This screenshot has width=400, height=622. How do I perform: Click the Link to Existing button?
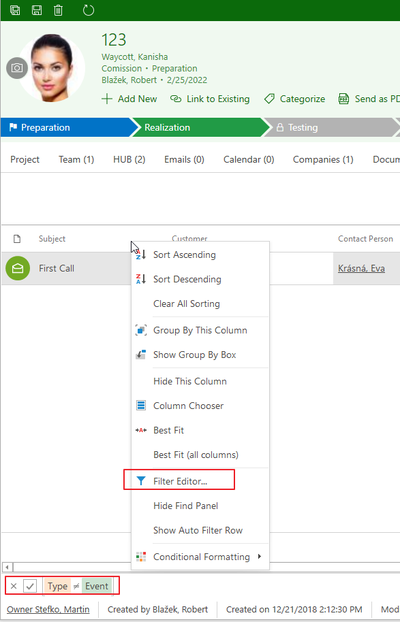(x=210, y=99)
